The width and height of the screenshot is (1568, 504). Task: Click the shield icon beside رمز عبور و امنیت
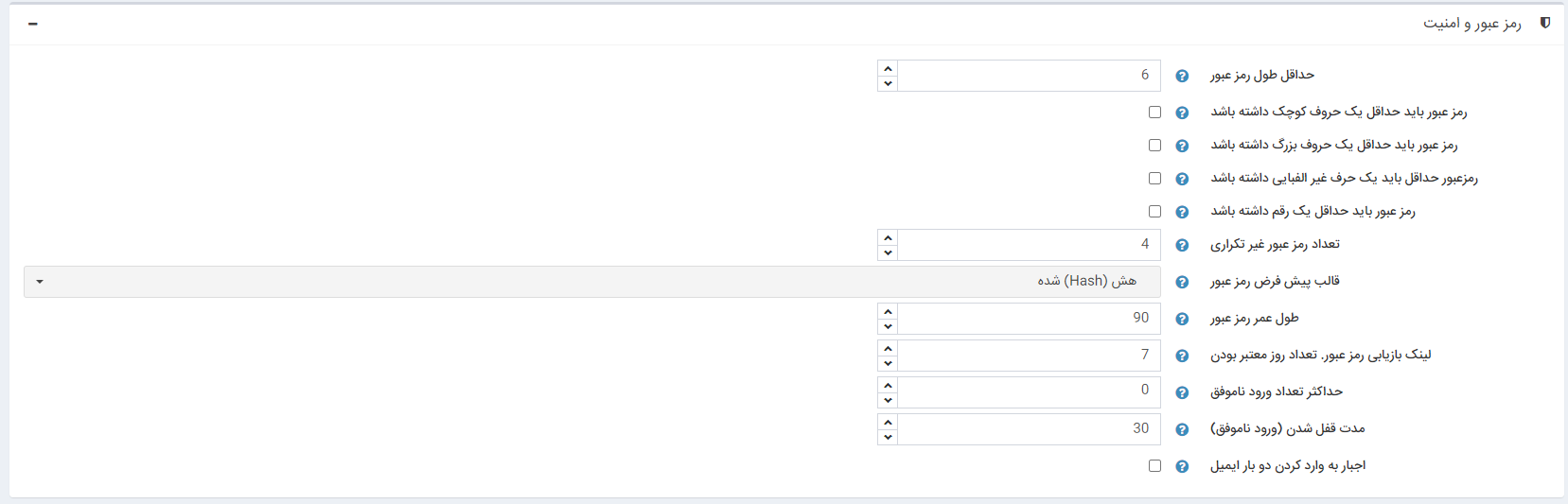pyautogui.click(x=1545, y=23)
